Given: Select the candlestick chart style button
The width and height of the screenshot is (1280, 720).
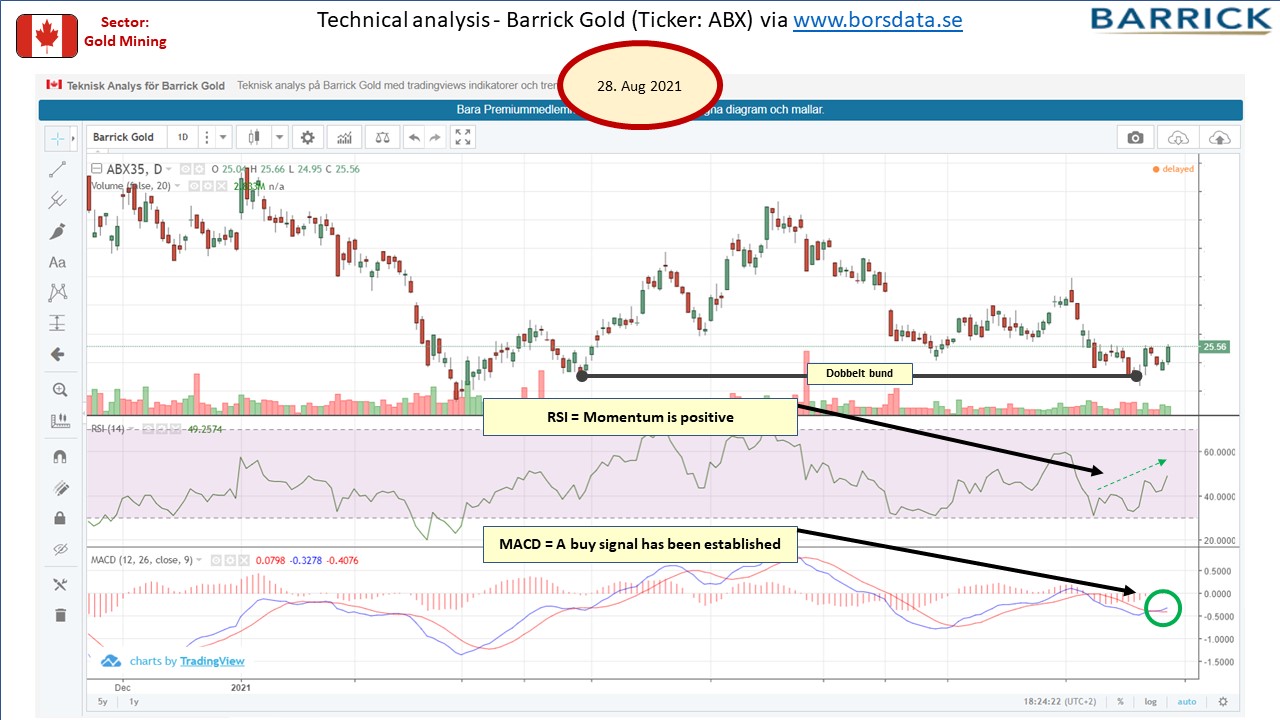Looking at the screenshot, I should [x=254, y=137].
